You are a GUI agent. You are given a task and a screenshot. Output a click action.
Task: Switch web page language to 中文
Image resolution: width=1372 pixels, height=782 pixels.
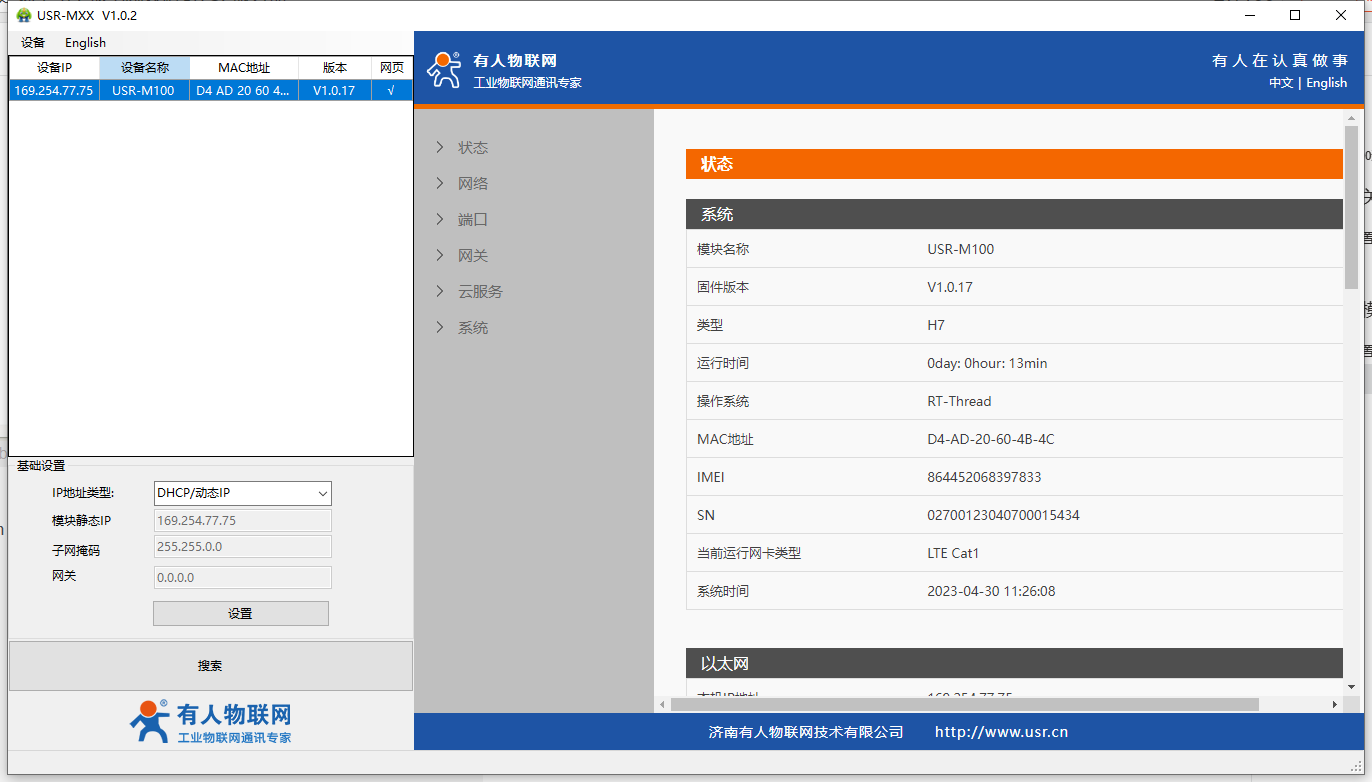click(x=1281, y=83)
